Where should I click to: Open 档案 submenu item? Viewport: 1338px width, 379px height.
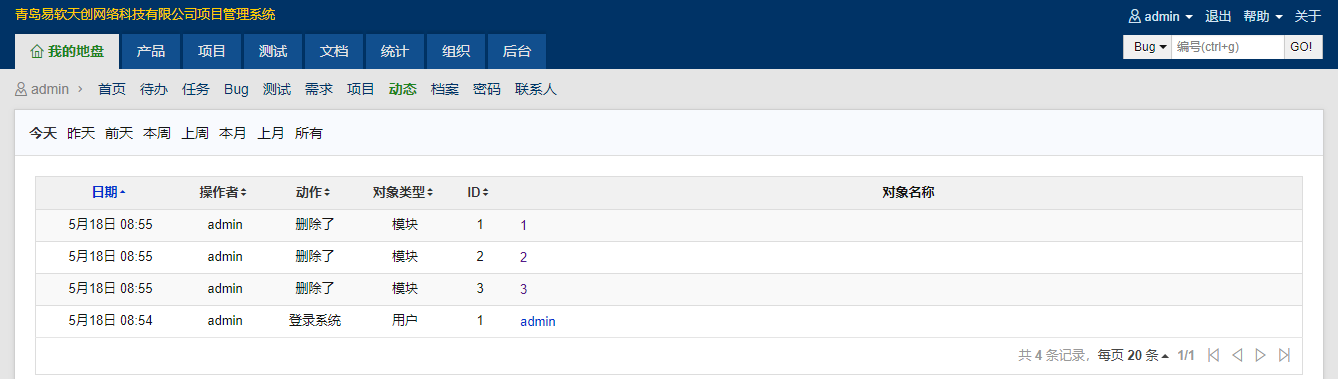point(445,89)
